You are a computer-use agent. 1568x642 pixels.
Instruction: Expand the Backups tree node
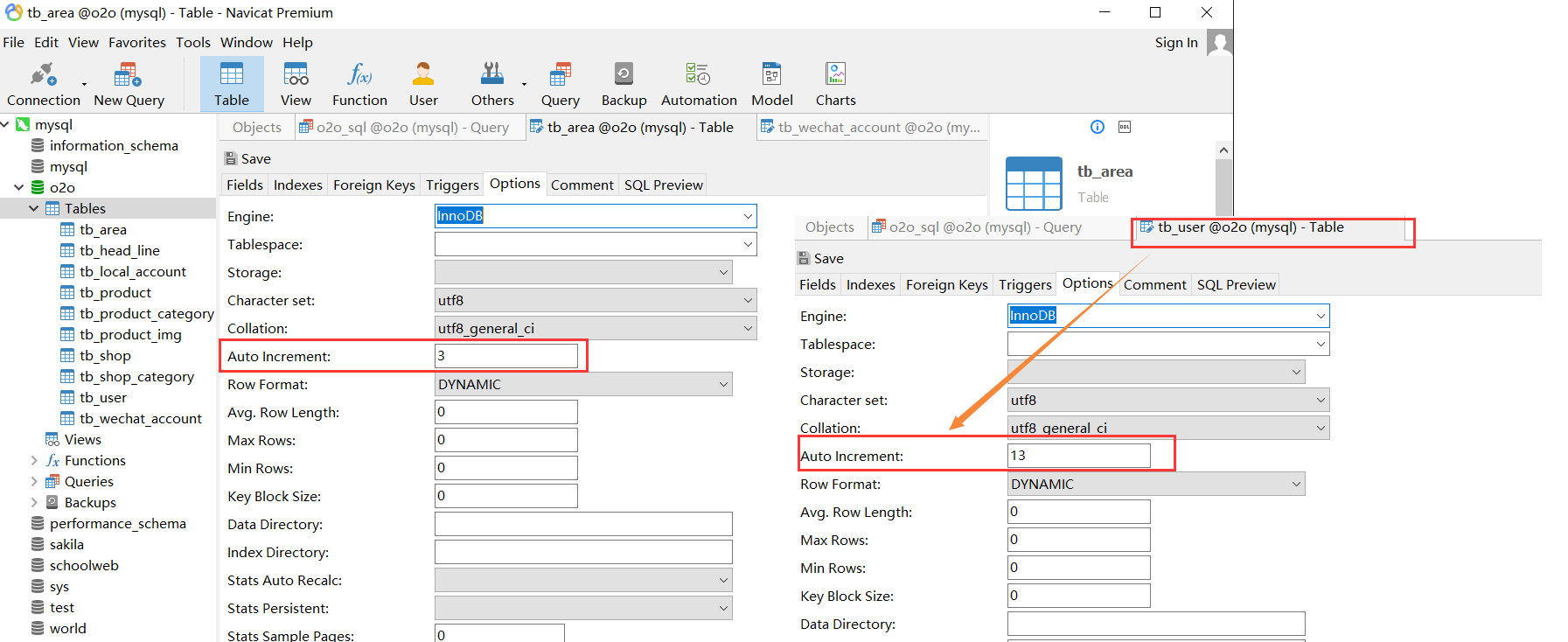(x=34, y=502)
